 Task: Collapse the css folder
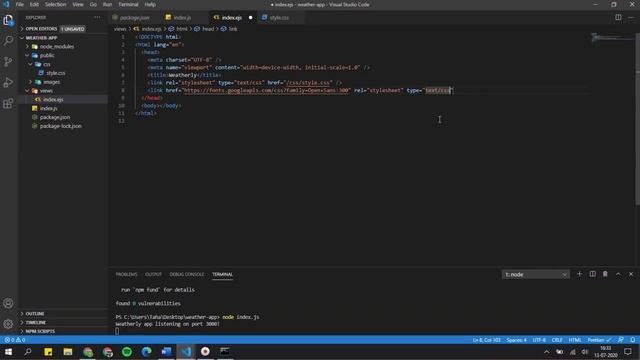point(47,64)
